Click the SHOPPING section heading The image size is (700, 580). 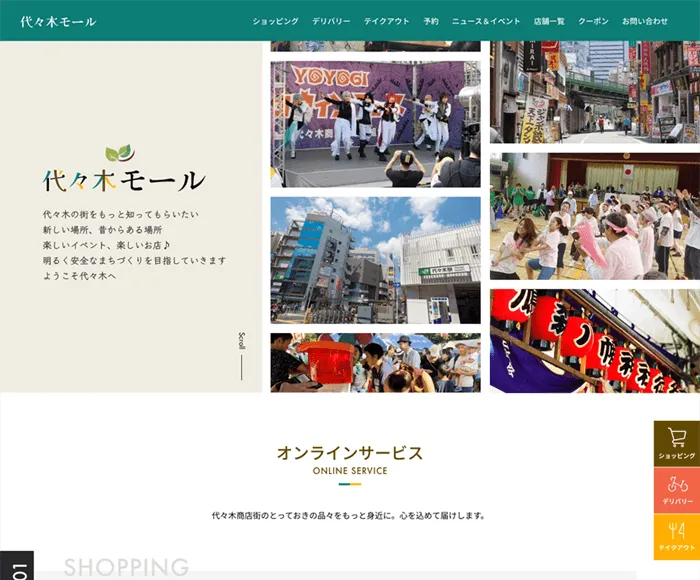pyautogui.click(x=126, y=567)
